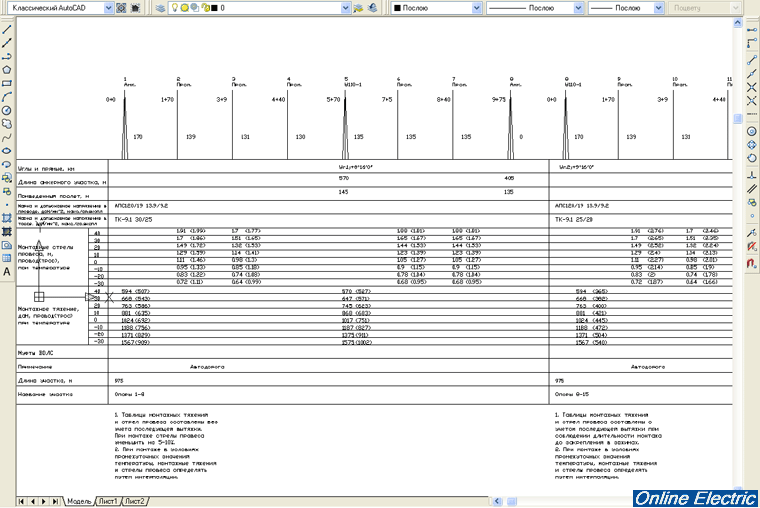Select the Arc tool

[x=7, y=97]
